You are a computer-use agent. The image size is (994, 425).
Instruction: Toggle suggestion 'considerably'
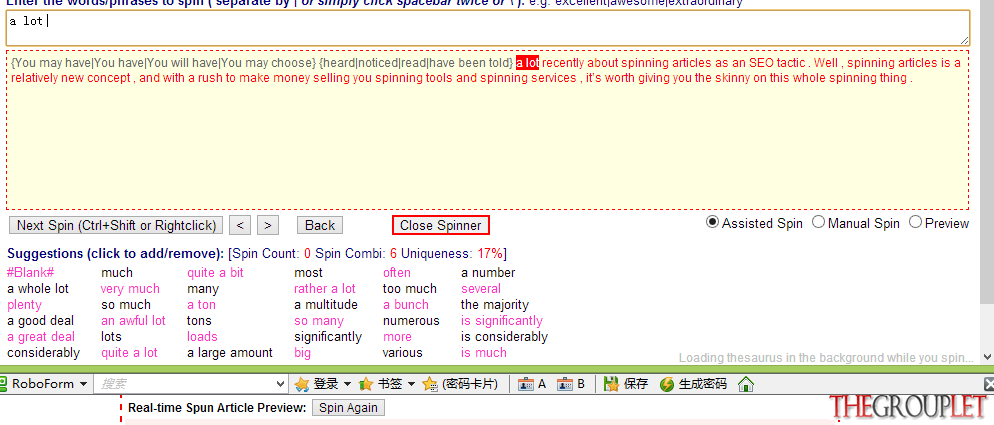(44, 353)
